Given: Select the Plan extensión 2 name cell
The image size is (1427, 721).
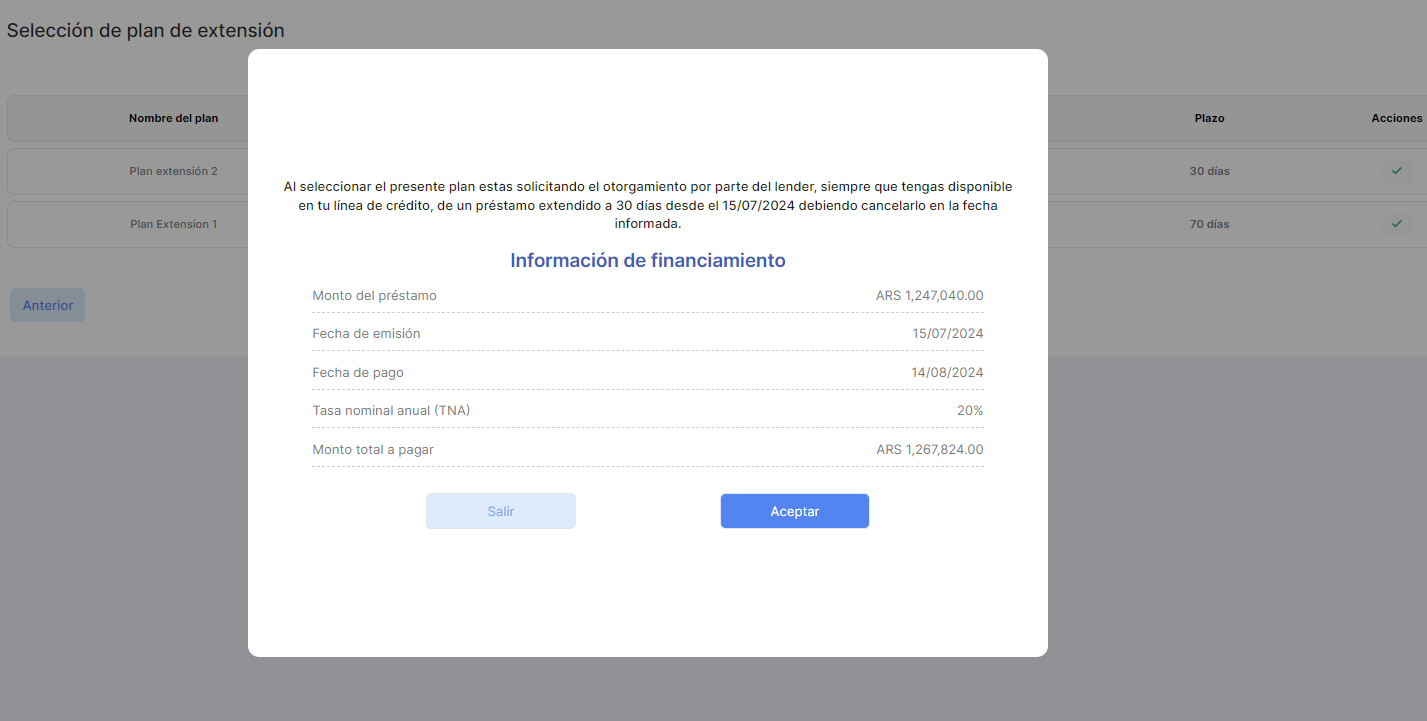Looking at the screenshot, I should pos(173,171).
